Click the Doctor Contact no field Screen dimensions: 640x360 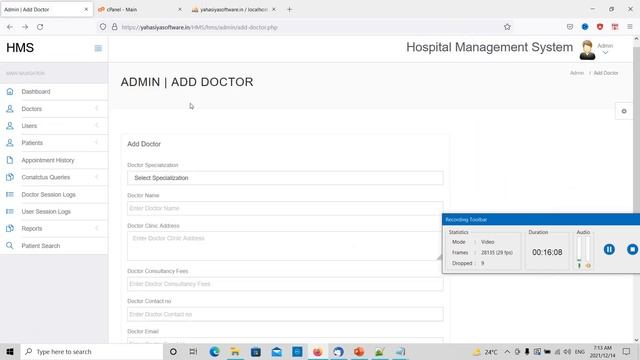coord(285,314)
